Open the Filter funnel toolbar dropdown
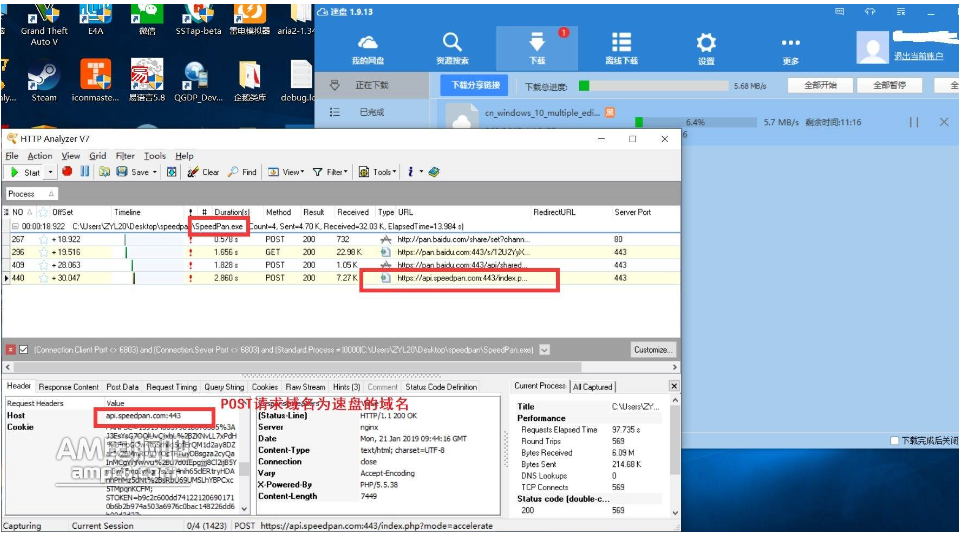 pos(330,172)
